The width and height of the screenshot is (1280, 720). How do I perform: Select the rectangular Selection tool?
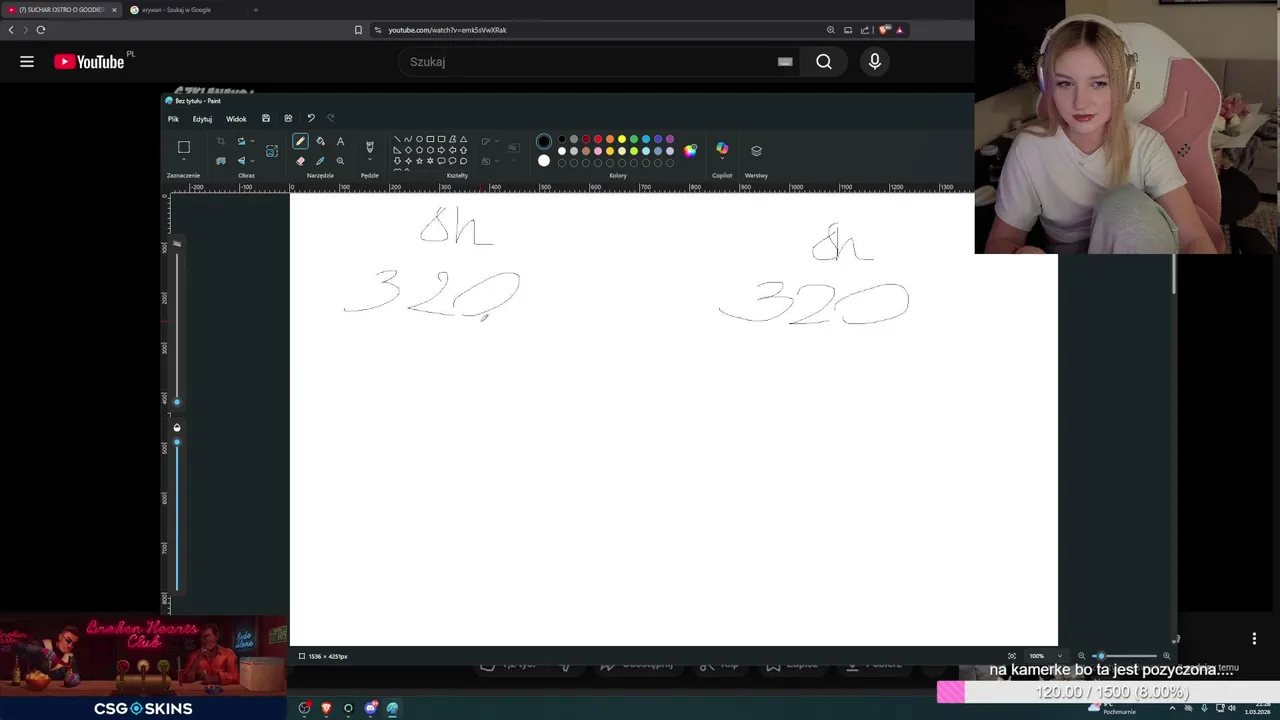(184, 147)
